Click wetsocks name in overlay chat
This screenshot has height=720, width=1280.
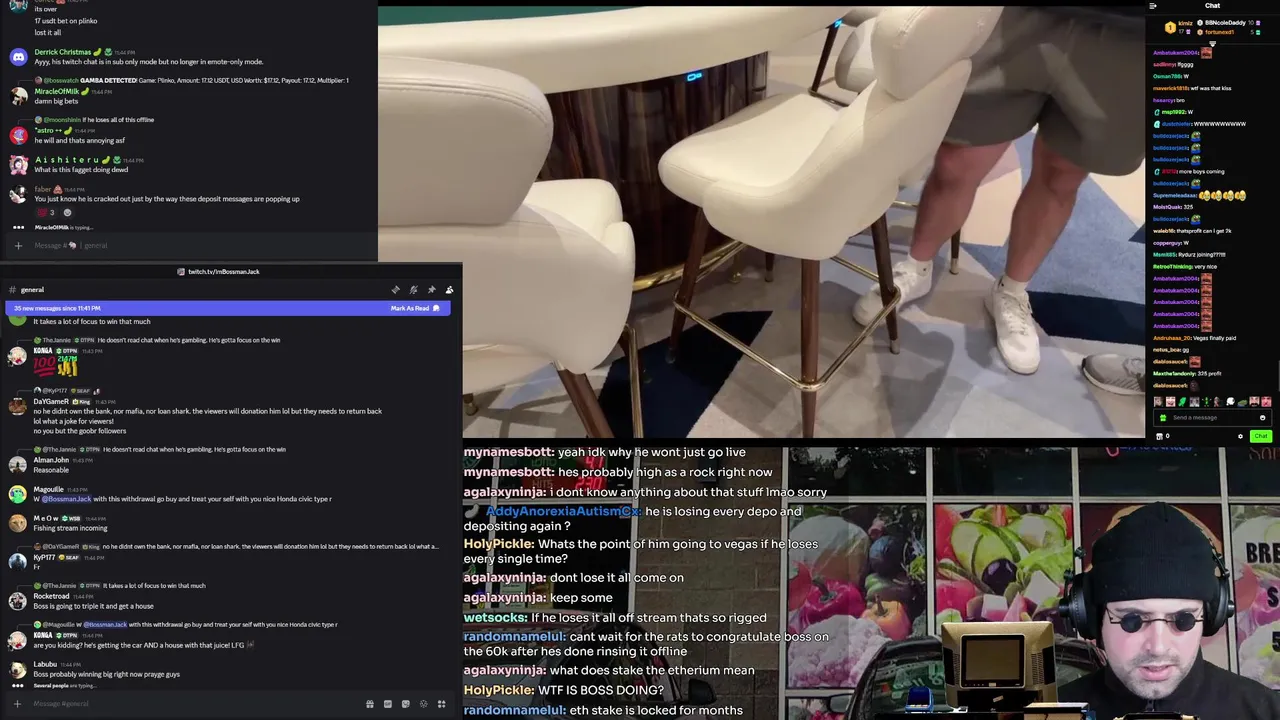tap(495, 618)
